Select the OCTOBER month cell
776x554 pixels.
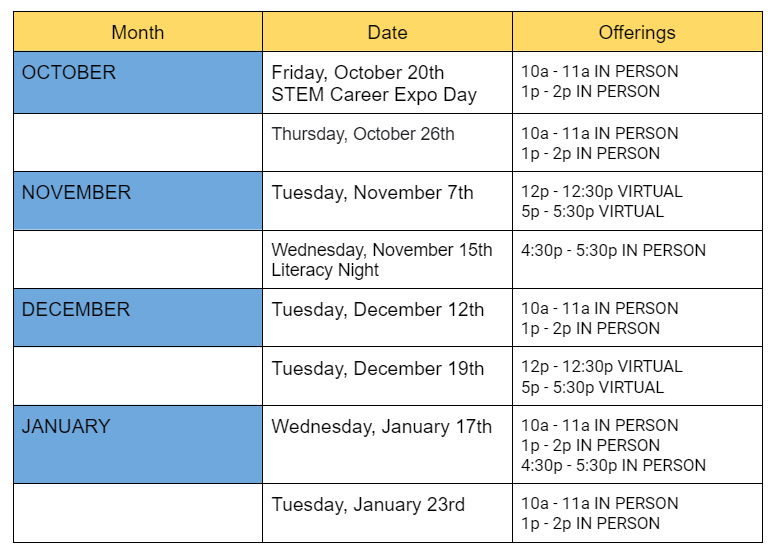click(138, 83)
